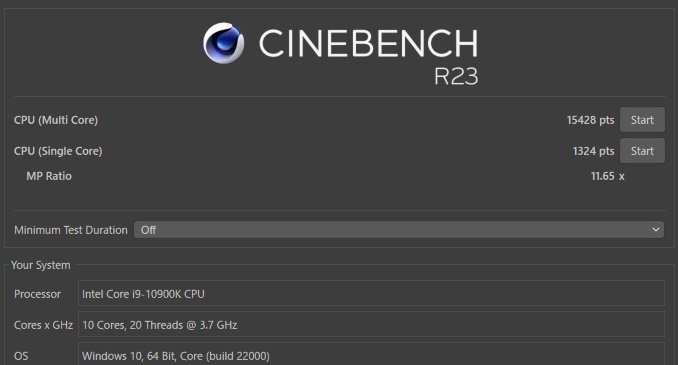Click the 1324 pts single core score
The width and height of the screenshot is (678, 365).
(593, 151)
